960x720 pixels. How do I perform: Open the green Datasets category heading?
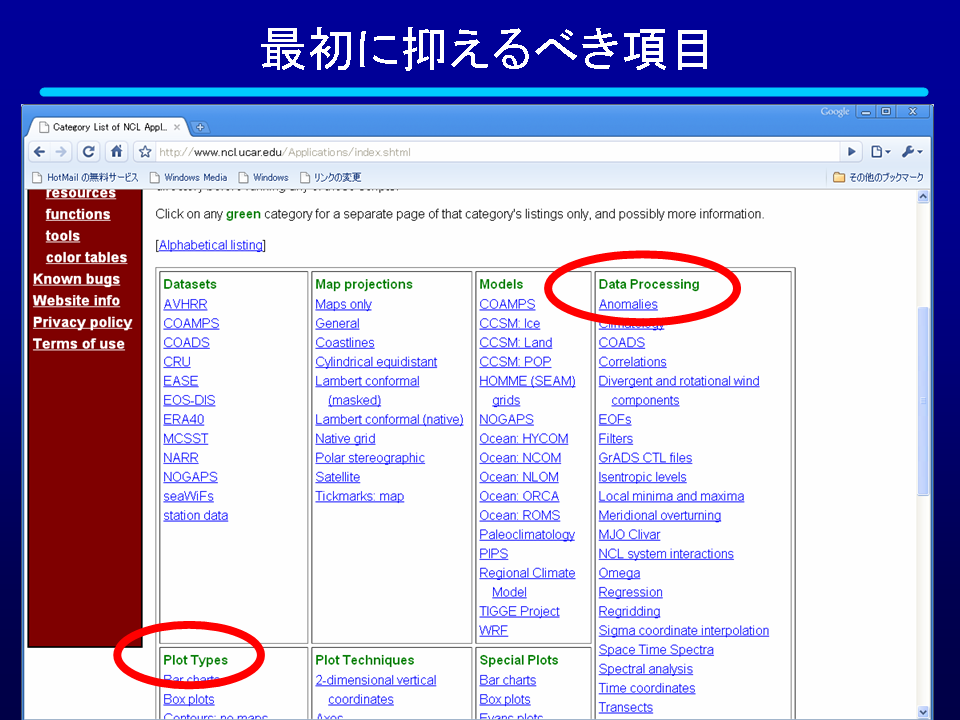click(x=190, y=284)
